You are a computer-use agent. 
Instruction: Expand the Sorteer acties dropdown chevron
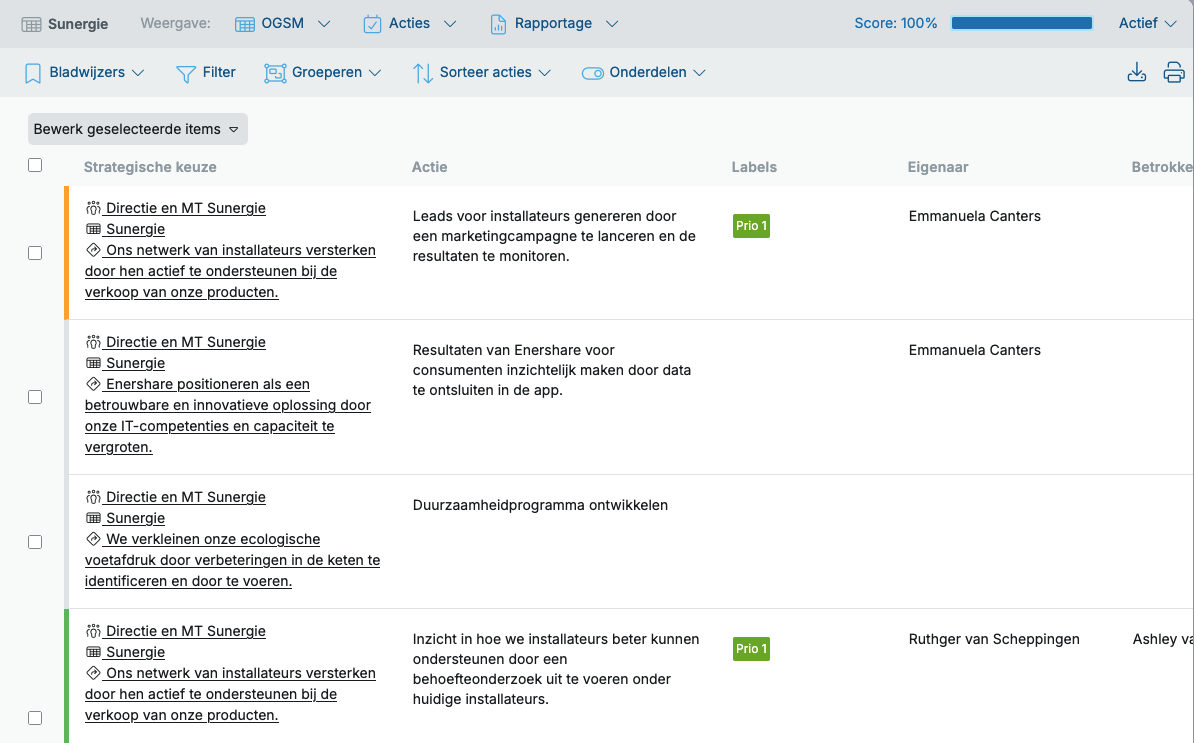(544, 73)
